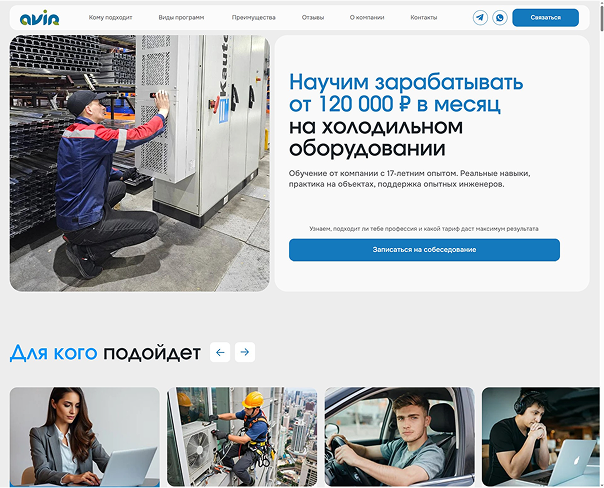Select the woman with laptop card

[x=84, y=437]
